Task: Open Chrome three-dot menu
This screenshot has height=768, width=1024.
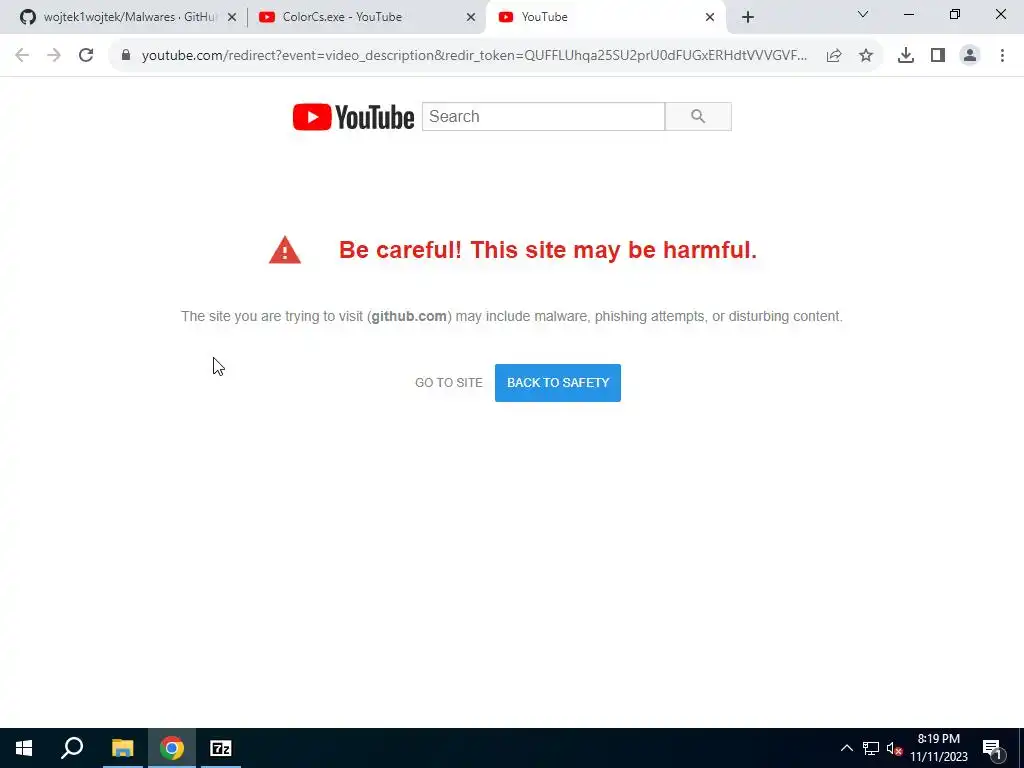Action: (x=1002, y=56)
